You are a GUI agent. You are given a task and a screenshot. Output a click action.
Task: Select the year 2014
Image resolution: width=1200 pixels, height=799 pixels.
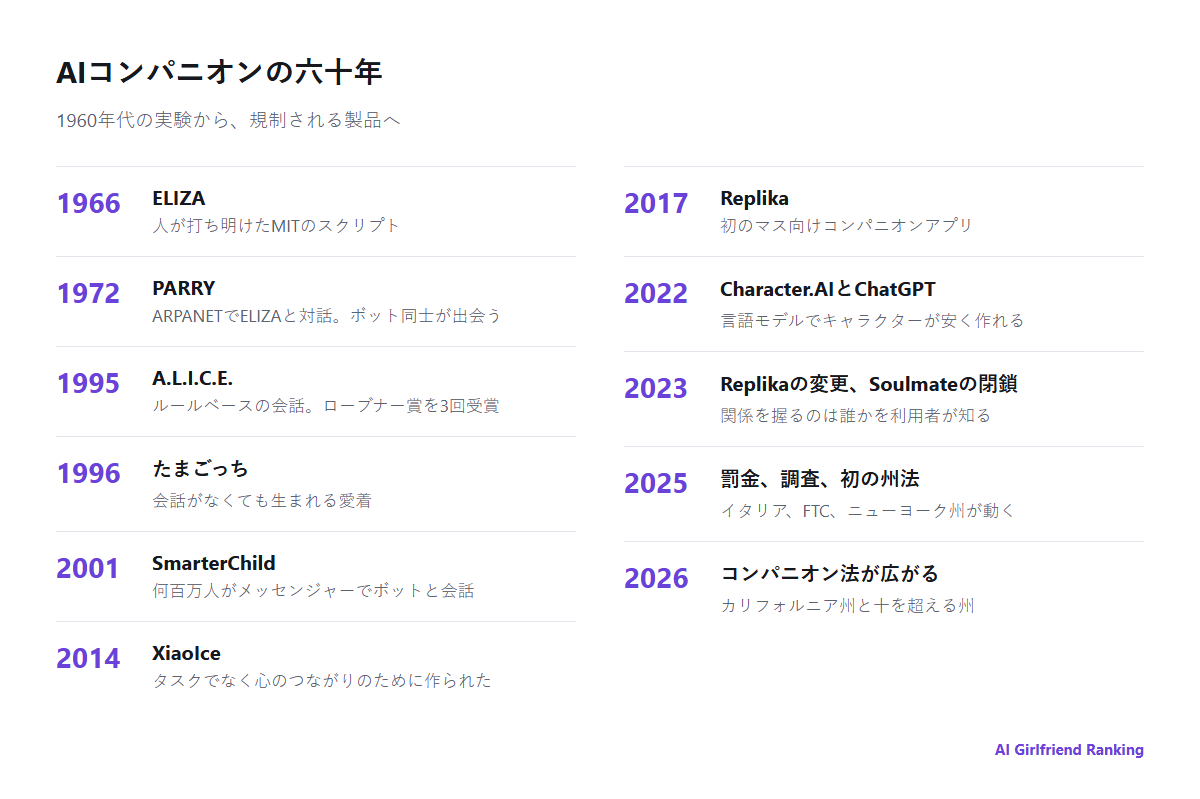tap(88, 659)
